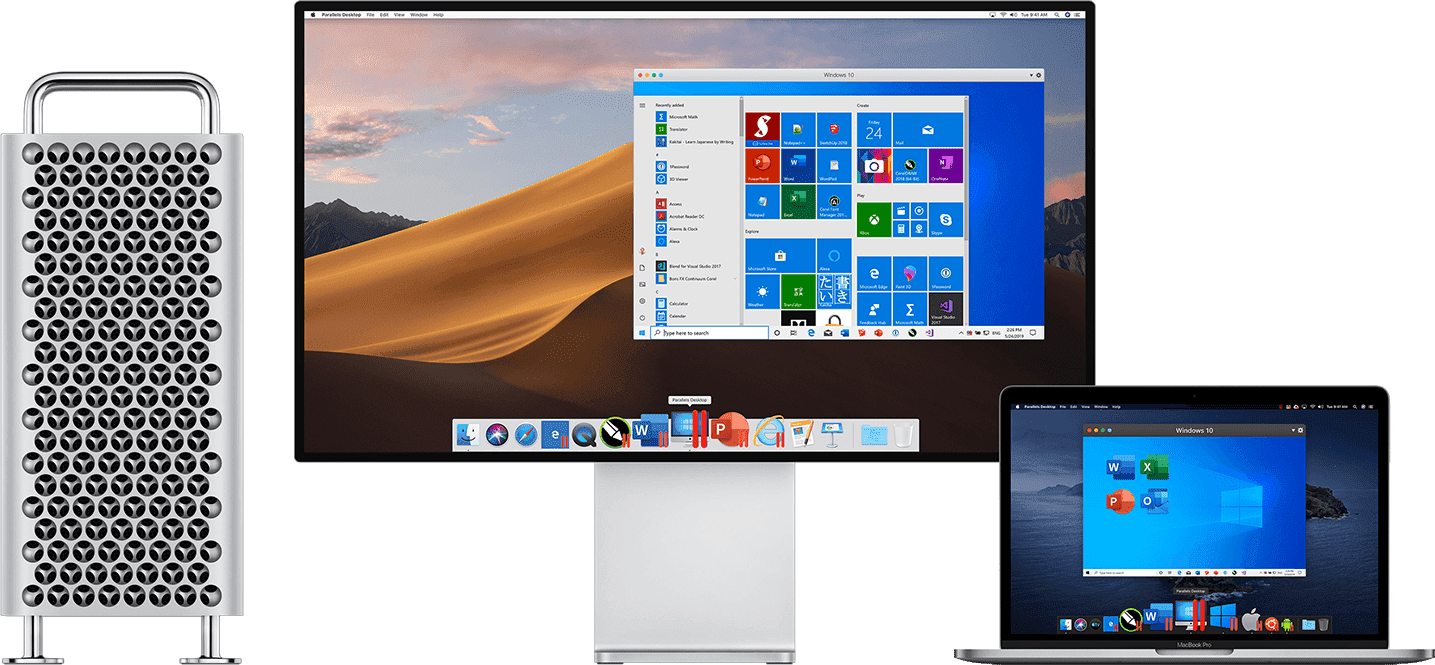Open the Paint 3D tile
Image resolution: width=1435 pixels, height=665 pixels.
click(x=910, y=274)
